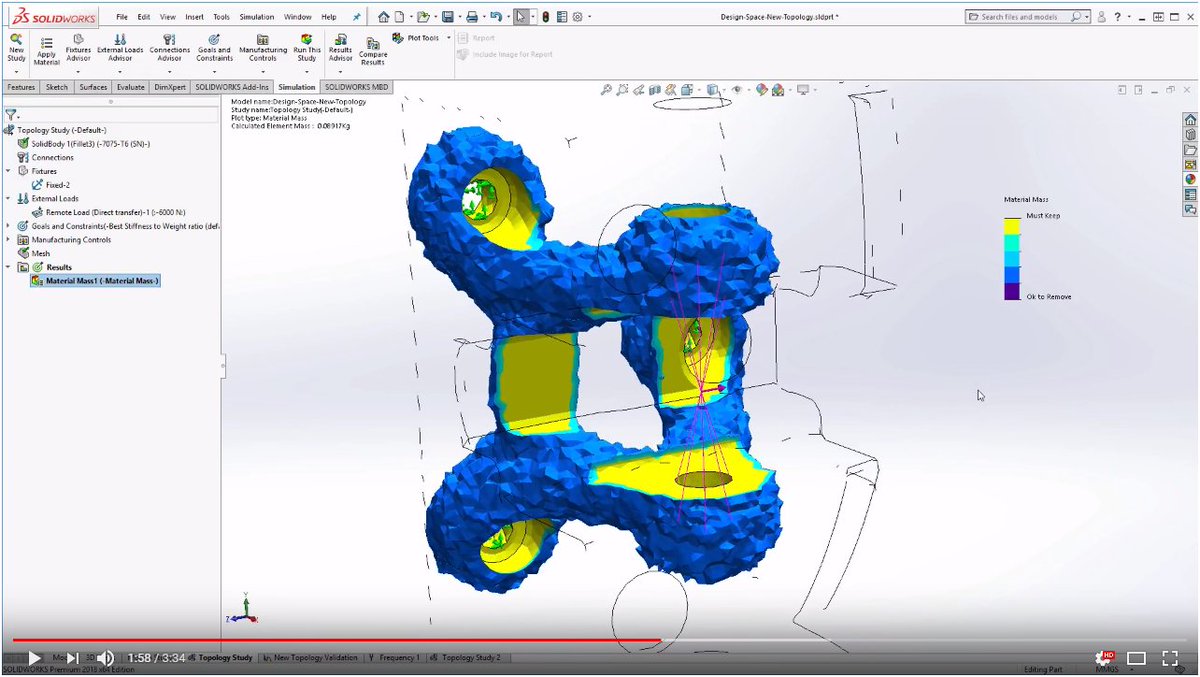Click the Options gear icon
This screenshot has width=1200, height=677.
click(578, 16)
